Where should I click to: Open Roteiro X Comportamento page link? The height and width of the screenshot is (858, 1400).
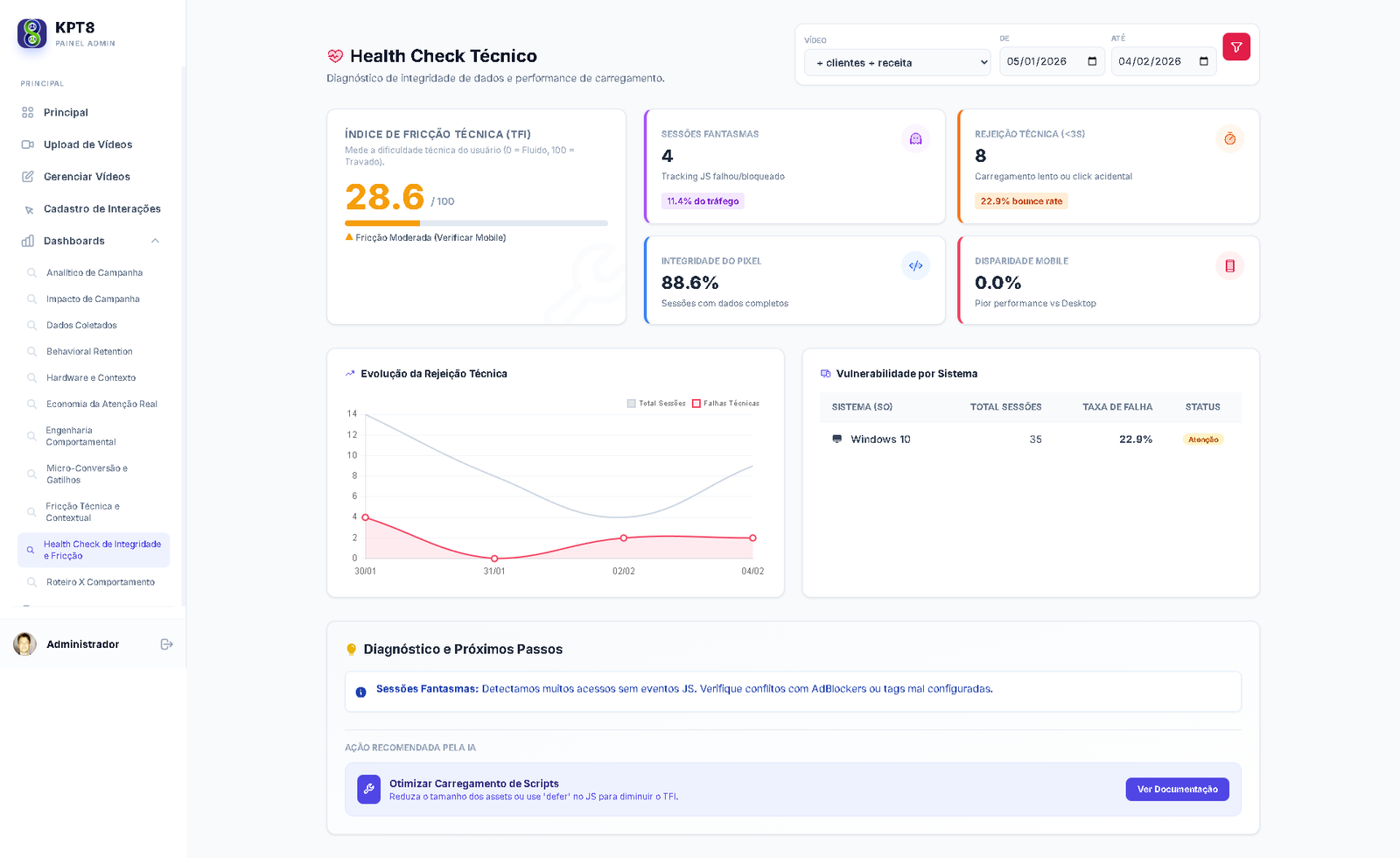click(100, 582)
